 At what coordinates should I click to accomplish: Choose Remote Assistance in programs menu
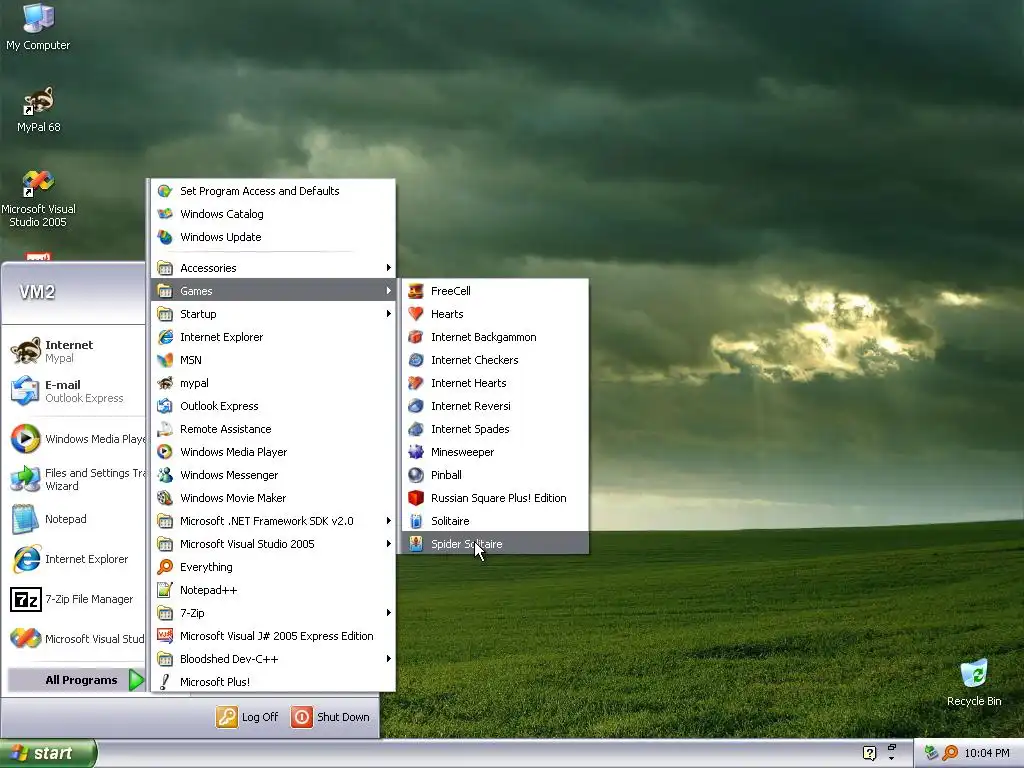(273, 429)
